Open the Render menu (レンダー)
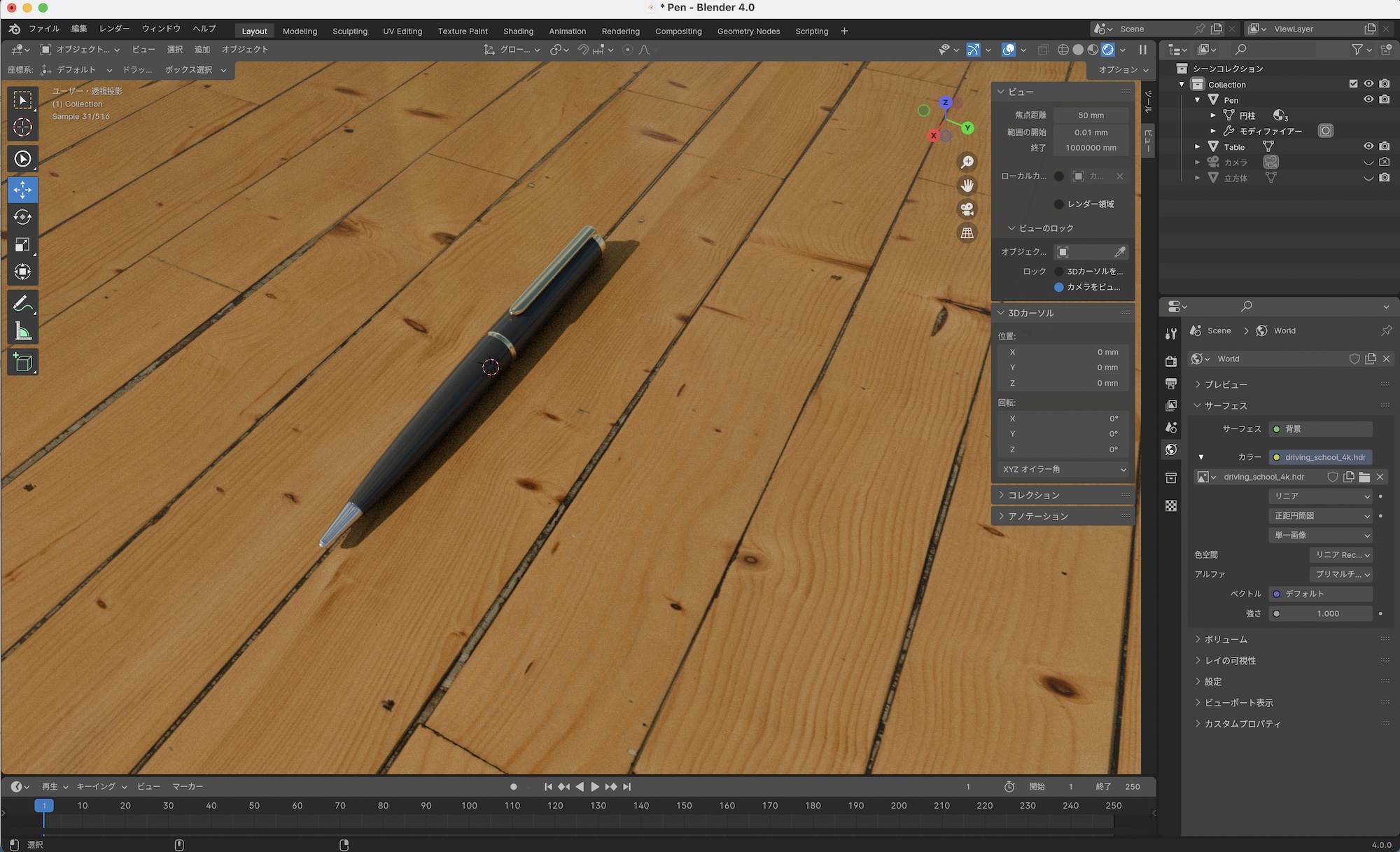This screenshot has height=852, width=1400. (x=114, y=29)
